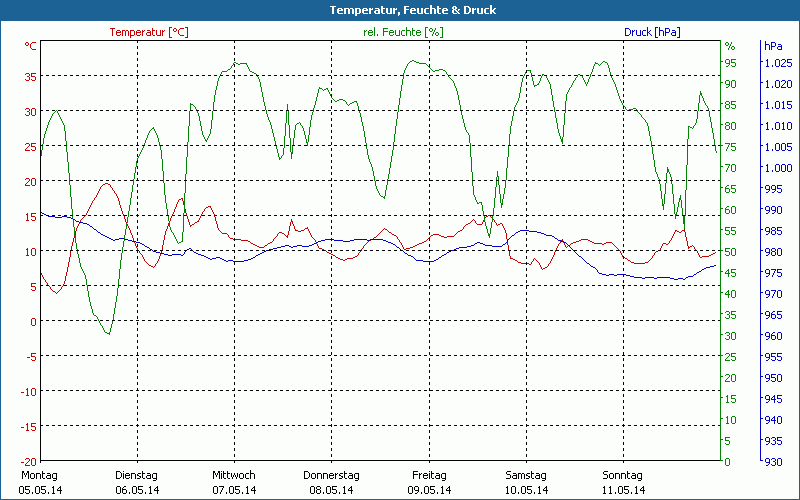Click the blue '960' pressure axis value
Image resolution: width=800 pixels, height=500 pixels.
click(773, 336)
